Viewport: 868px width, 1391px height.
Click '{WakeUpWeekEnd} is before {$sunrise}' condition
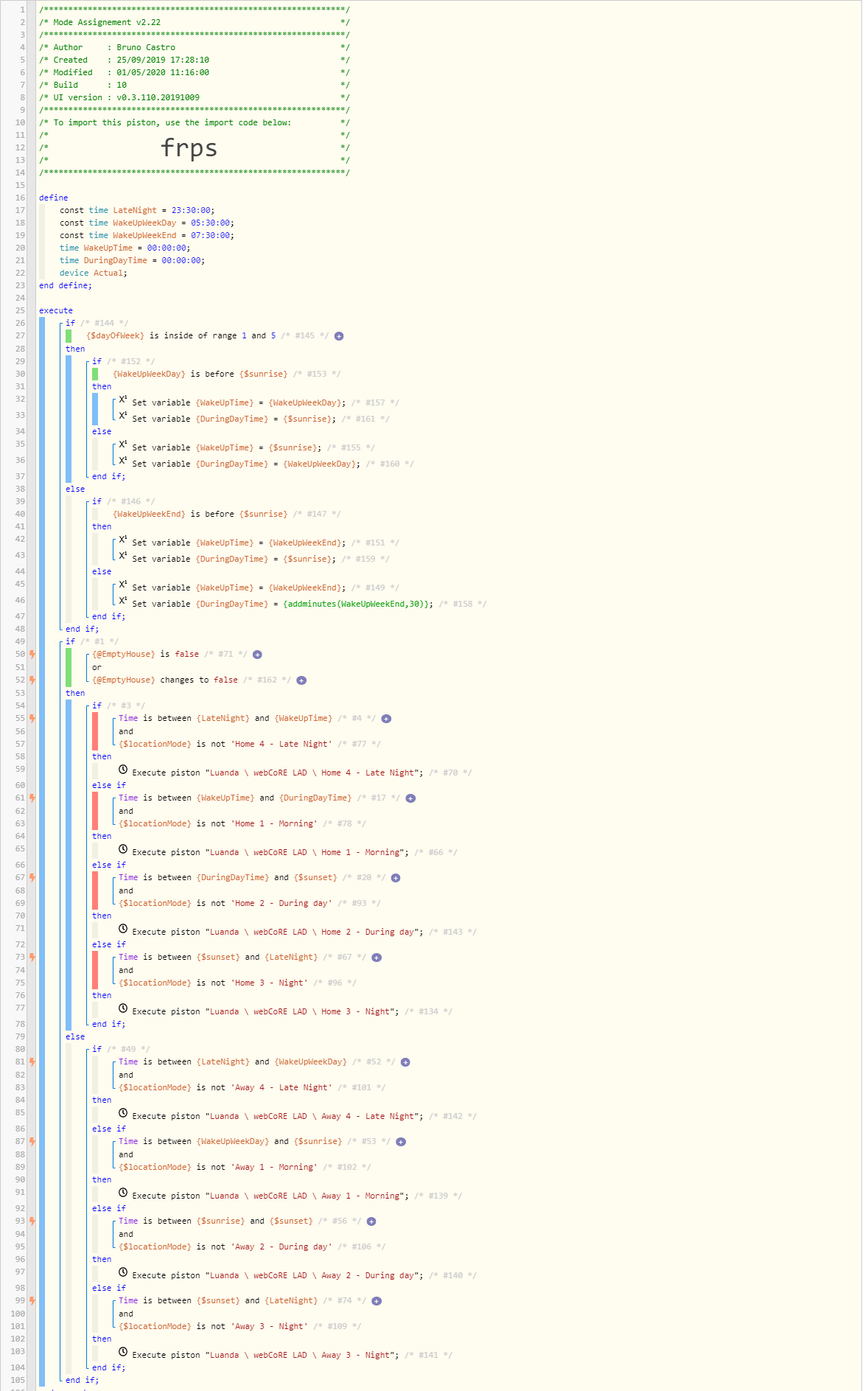pyautogui.click(x=200, y=515)
